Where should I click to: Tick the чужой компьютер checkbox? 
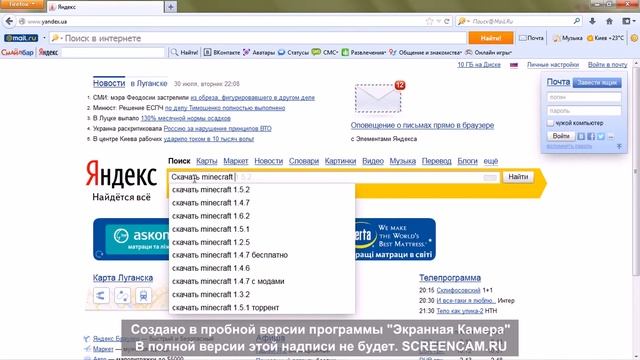(550, 123)
